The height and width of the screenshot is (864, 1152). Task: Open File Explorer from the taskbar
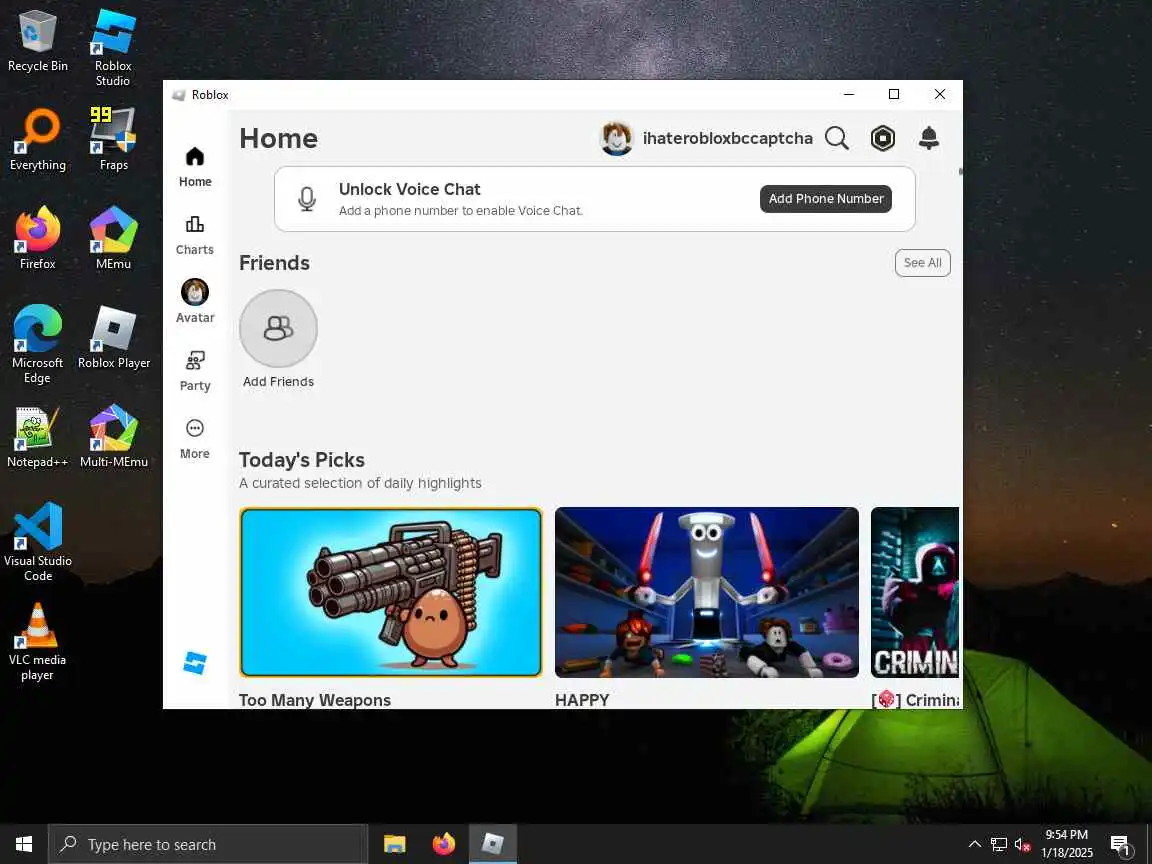point(395,844)
